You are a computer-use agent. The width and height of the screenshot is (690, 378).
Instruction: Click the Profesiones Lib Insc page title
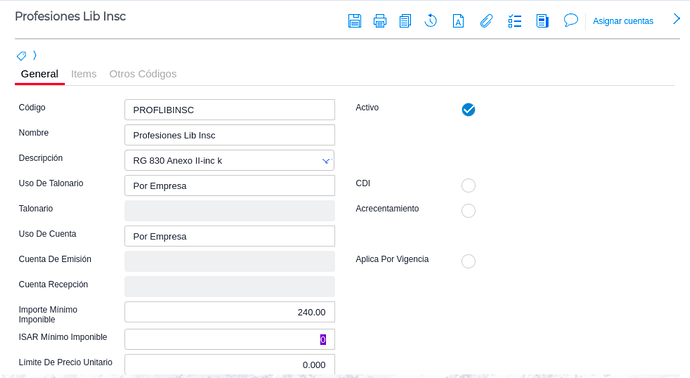point(70,16)
